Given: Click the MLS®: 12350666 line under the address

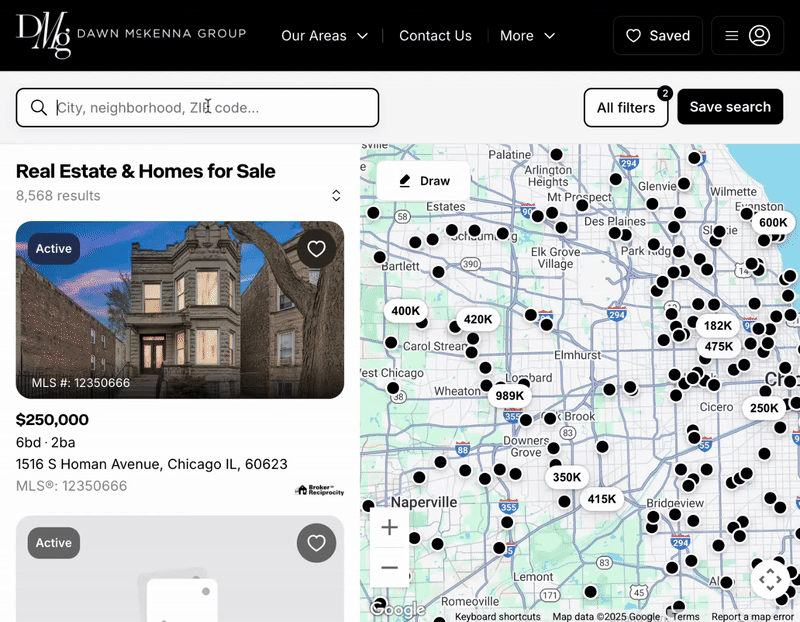Looking at the screenshot, I should [x=71, y=486].
